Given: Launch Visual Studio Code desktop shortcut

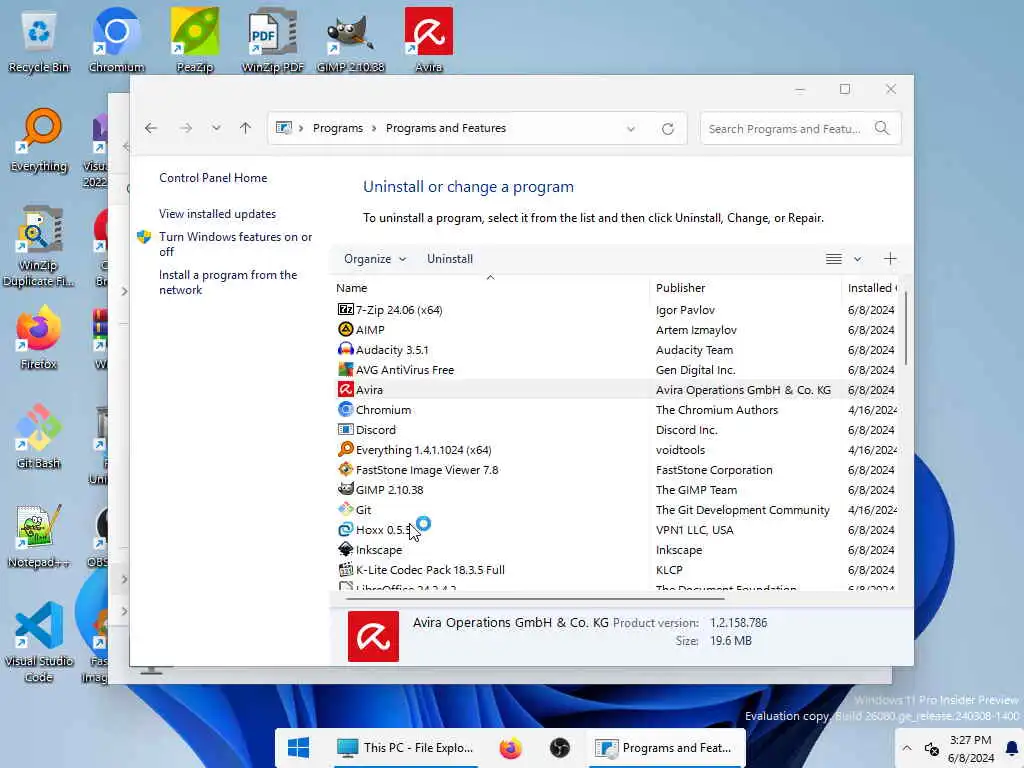Looking at the screenshot, I should (39, 642).
